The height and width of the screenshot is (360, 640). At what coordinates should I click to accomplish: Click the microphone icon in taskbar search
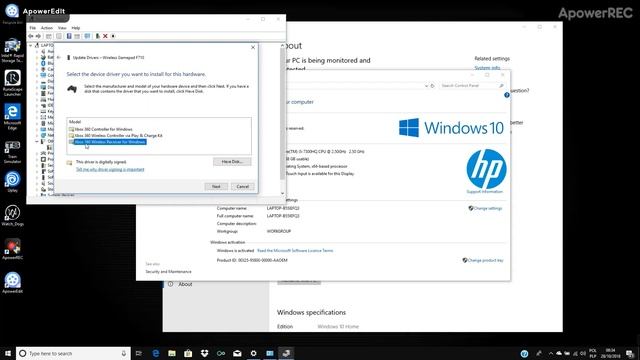pyautogui.click(x=124, y=353)
